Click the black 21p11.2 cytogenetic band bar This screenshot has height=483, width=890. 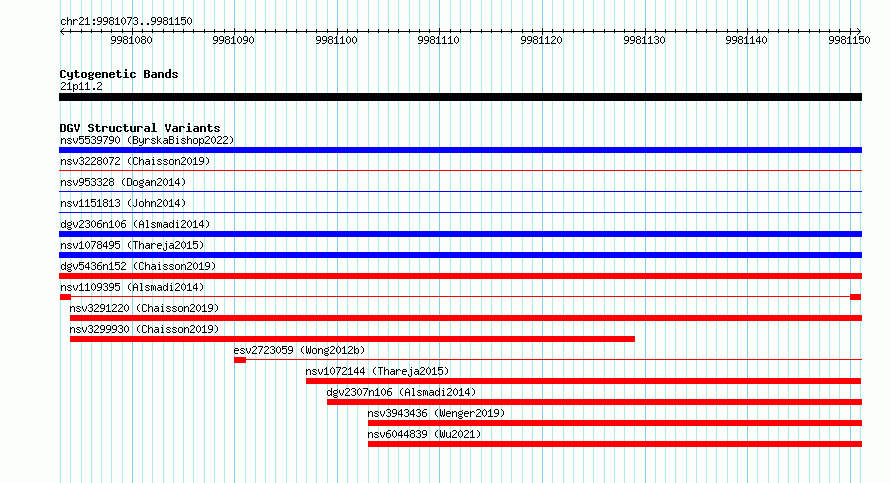[460, 97]
